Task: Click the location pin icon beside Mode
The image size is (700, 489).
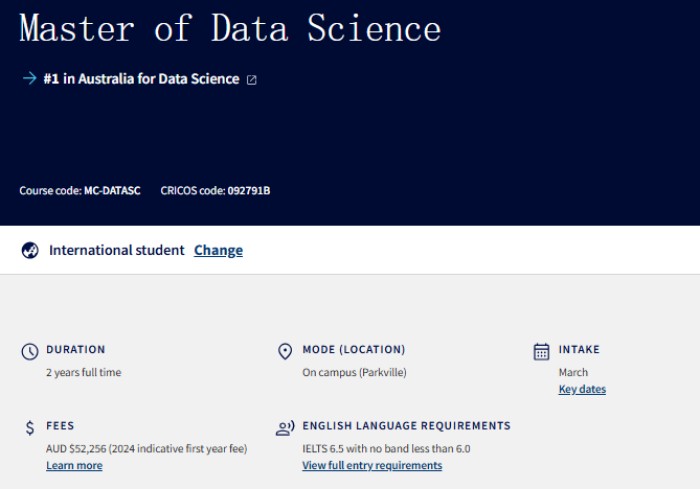Action: coord(285,351)
